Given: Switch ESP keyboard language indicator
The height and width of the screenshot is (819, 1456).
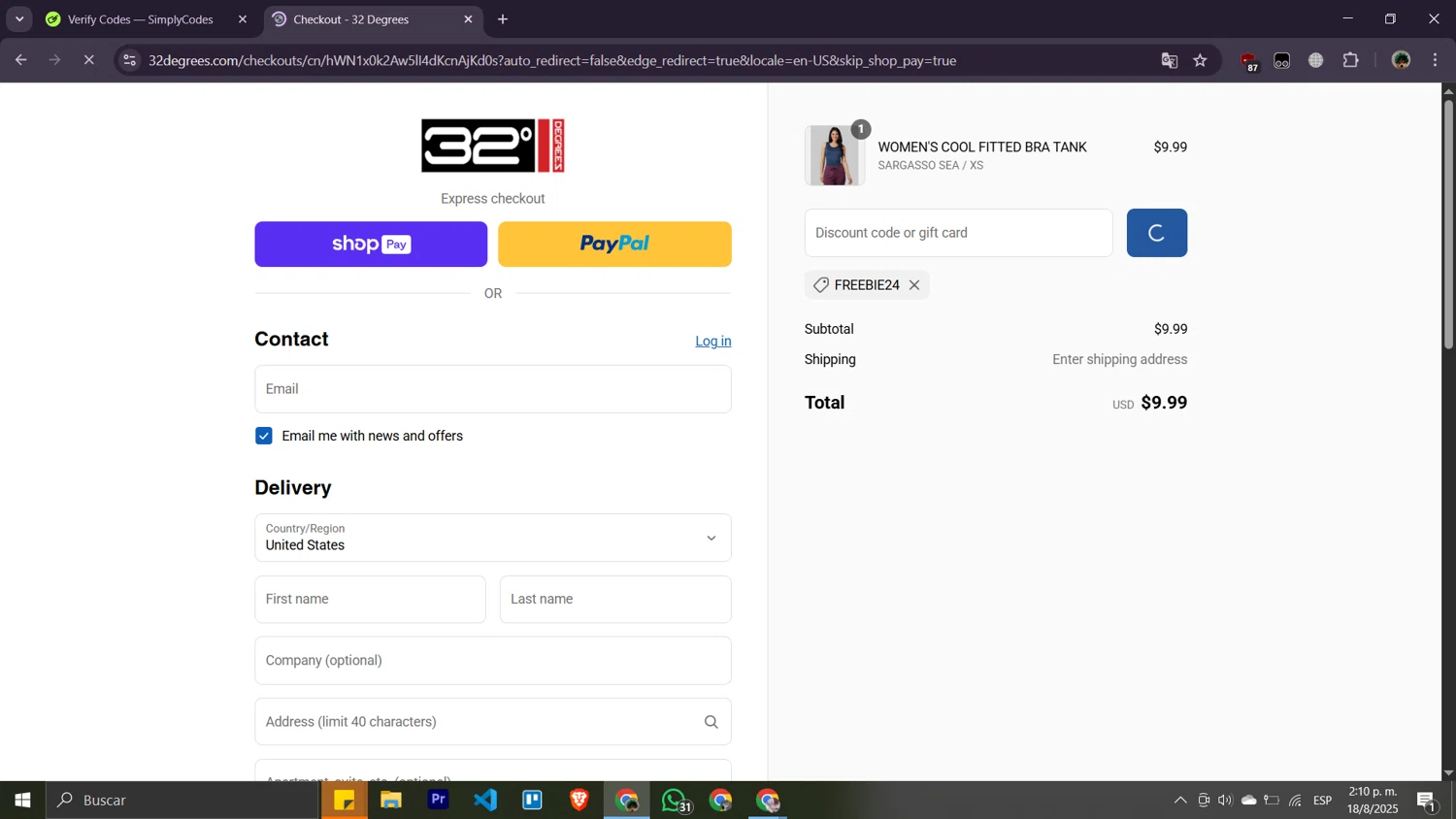Looking at the screenshot, I should pos(1323,801).
